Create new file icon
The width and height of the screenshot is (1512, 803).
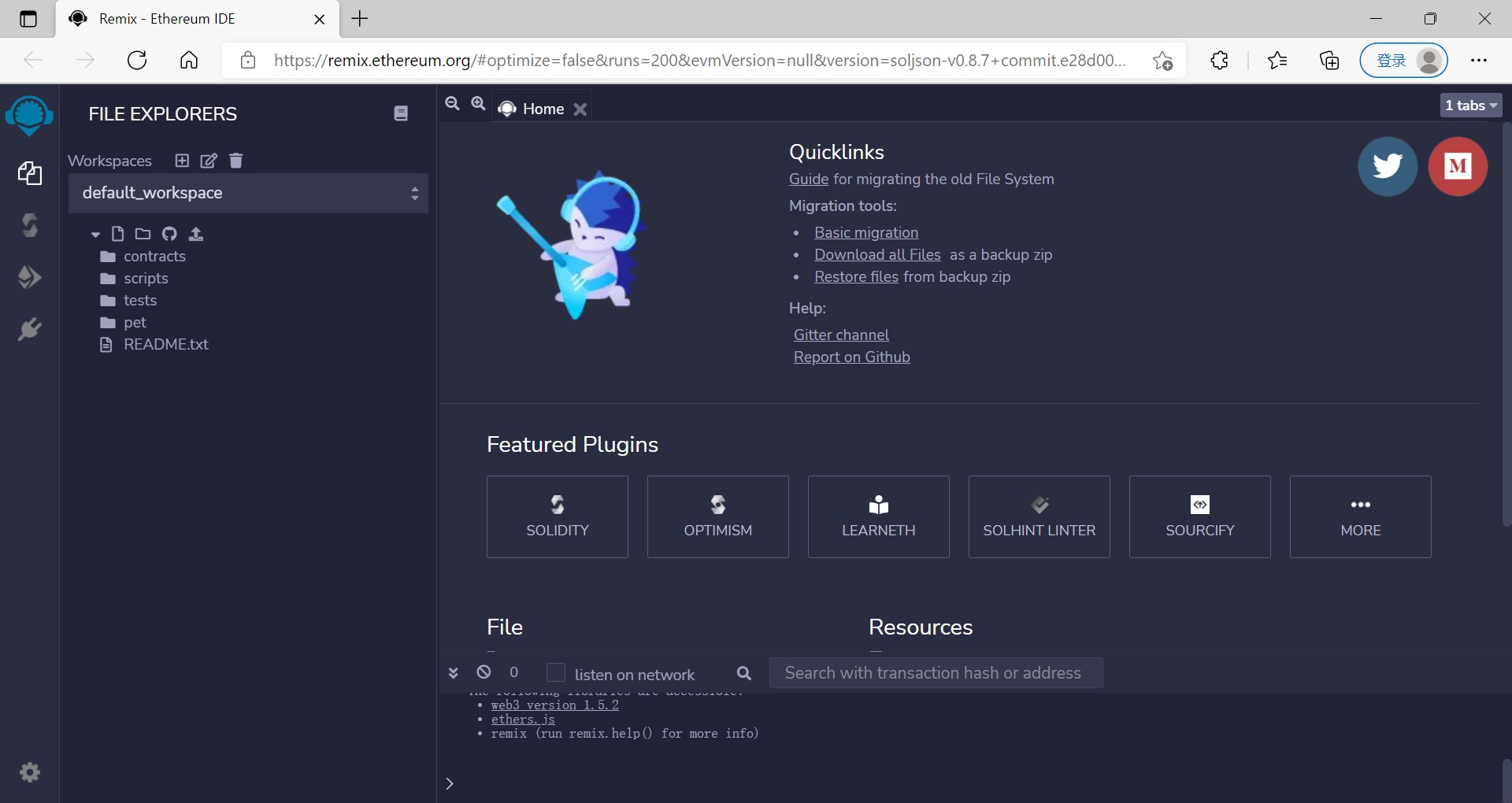(117, 234)
